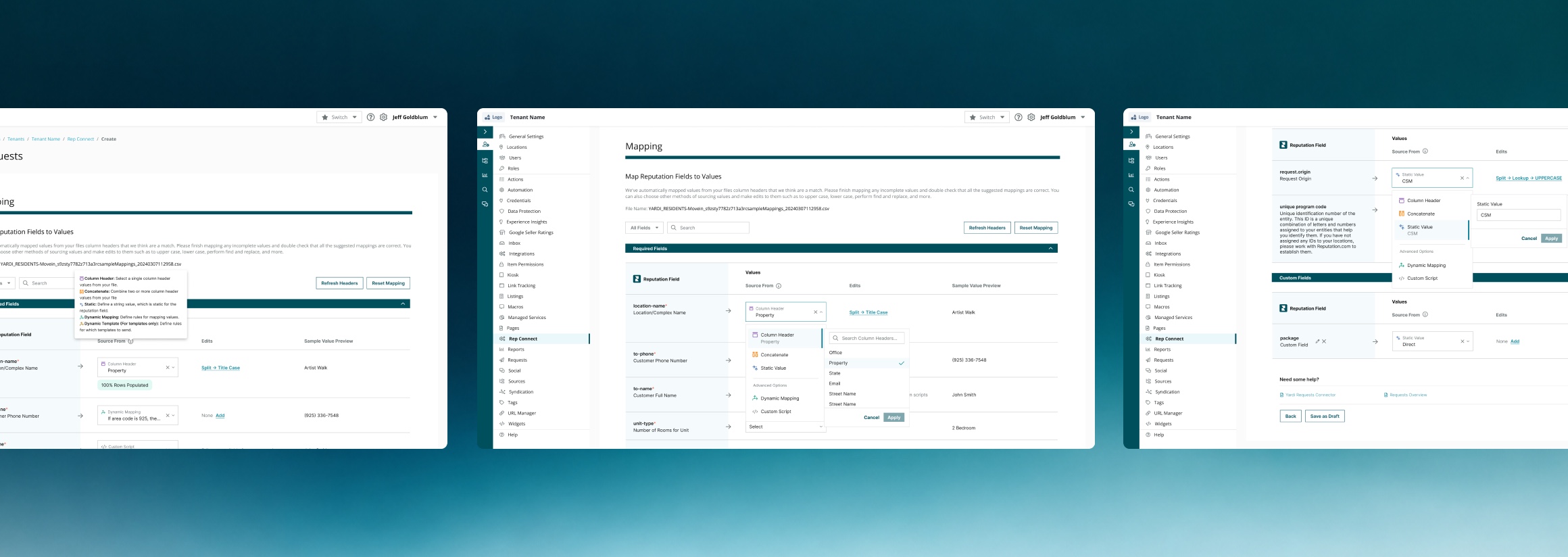The height and width of the screenshot is (557, 1568).
Task: Click users icon in right window's teal sidebar
Action: pyautogui.click(x=1132, y=144)
